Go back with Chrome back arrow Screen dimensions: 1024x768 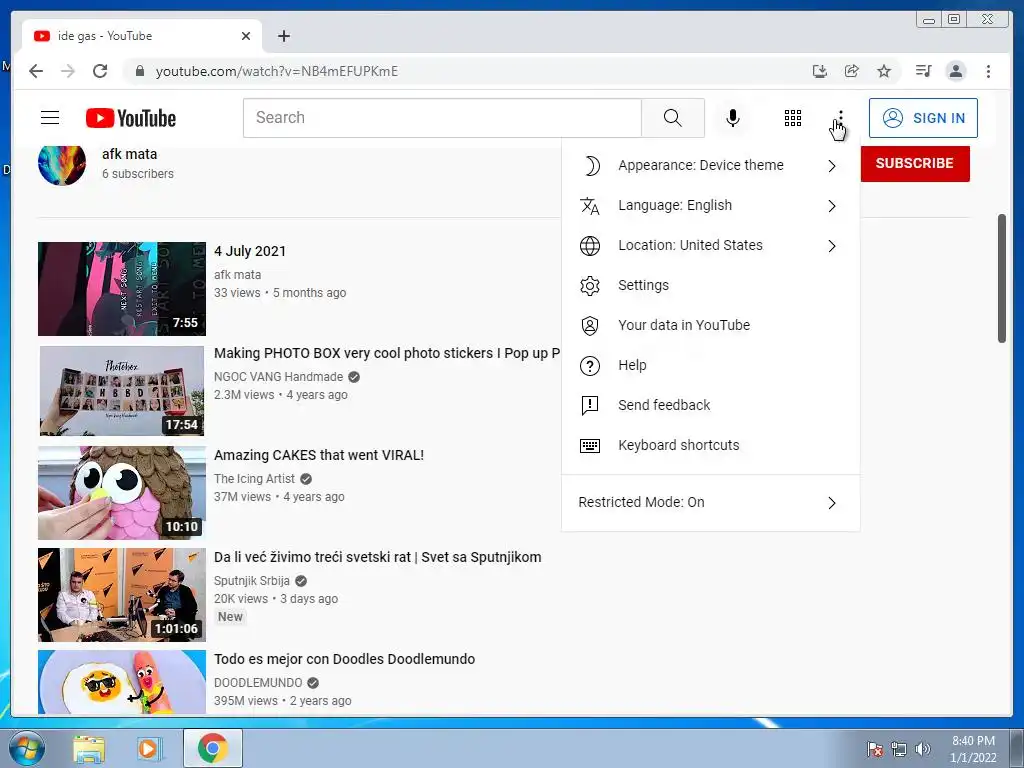click(x=36, y=71)
